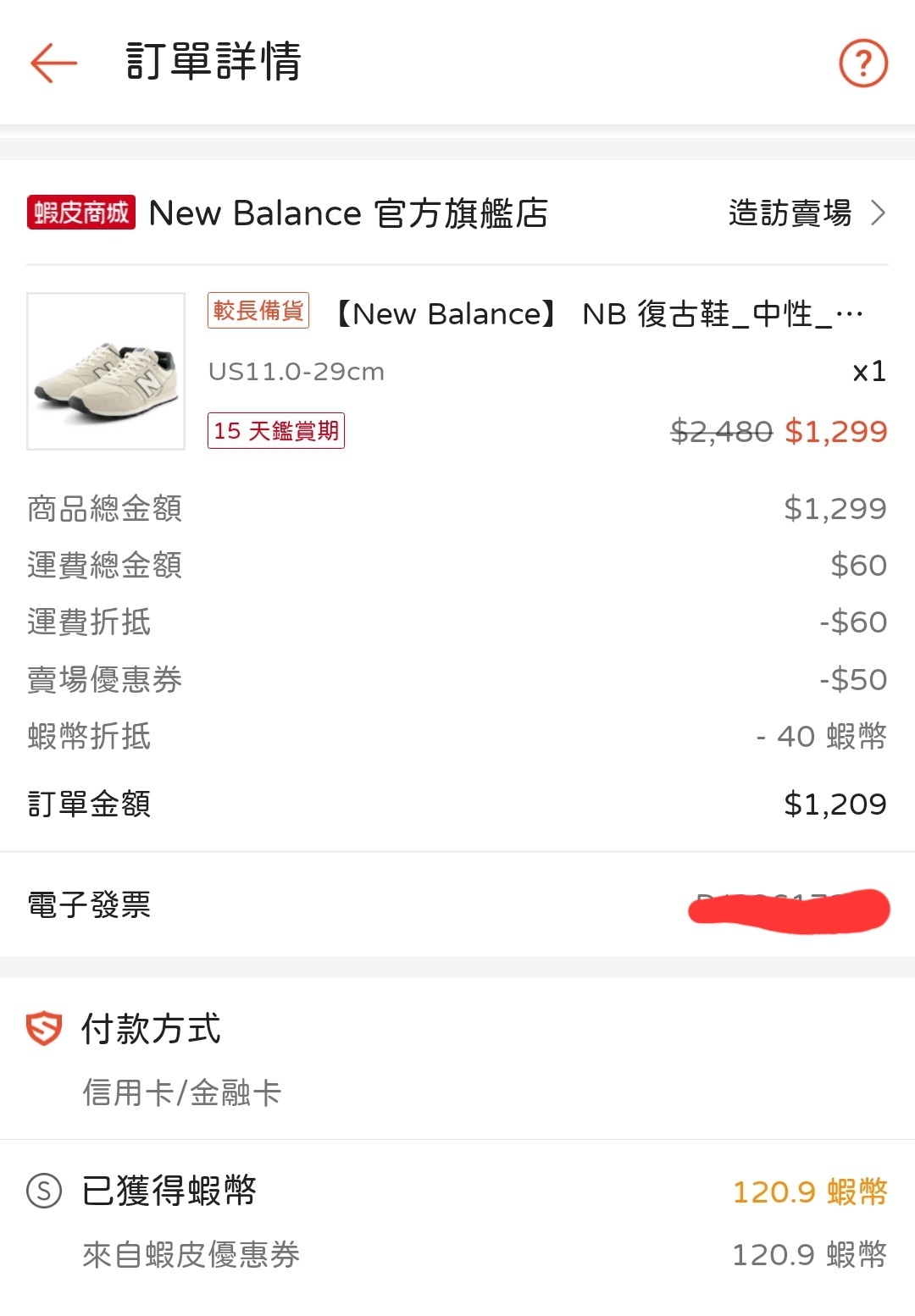Tap the 15 天鑑賞期 return-period tag

pyautogui.click(x=276, y=430)
